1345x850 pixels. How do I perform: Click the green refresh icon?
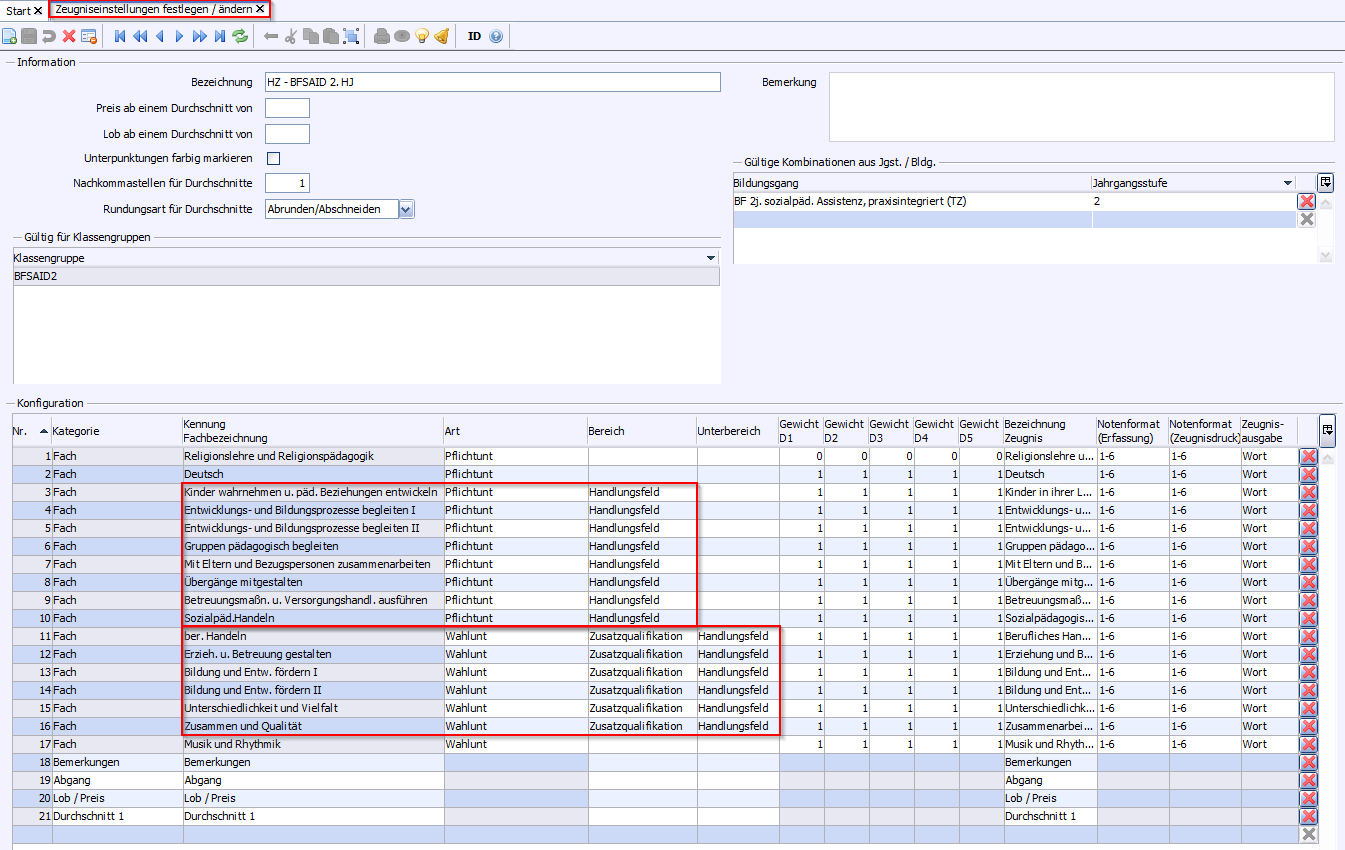tap(240, 36)
